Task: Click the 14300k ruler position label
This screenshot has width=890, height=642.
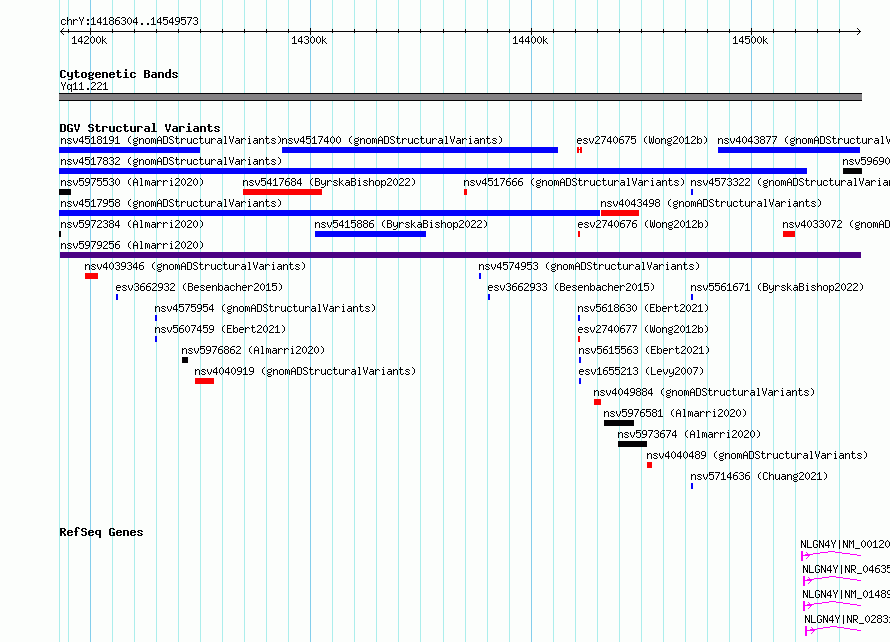Action: [x=309, y=40]
